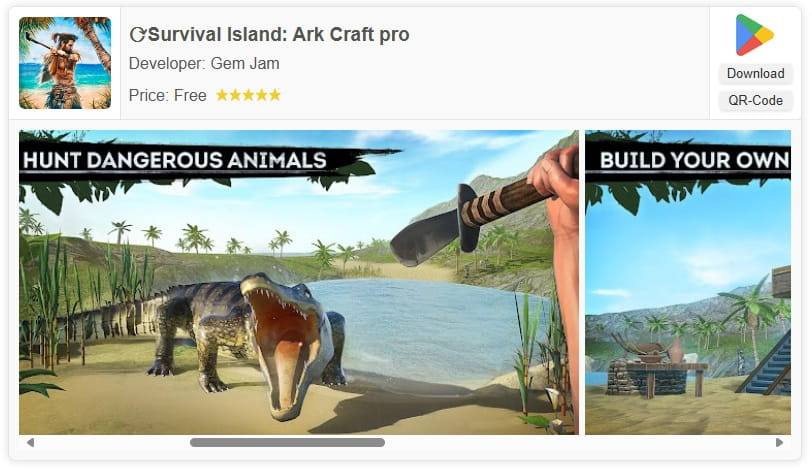Click the Price: Free label
The height and width of the screenshot is (470, 812).
click(168, 96)
